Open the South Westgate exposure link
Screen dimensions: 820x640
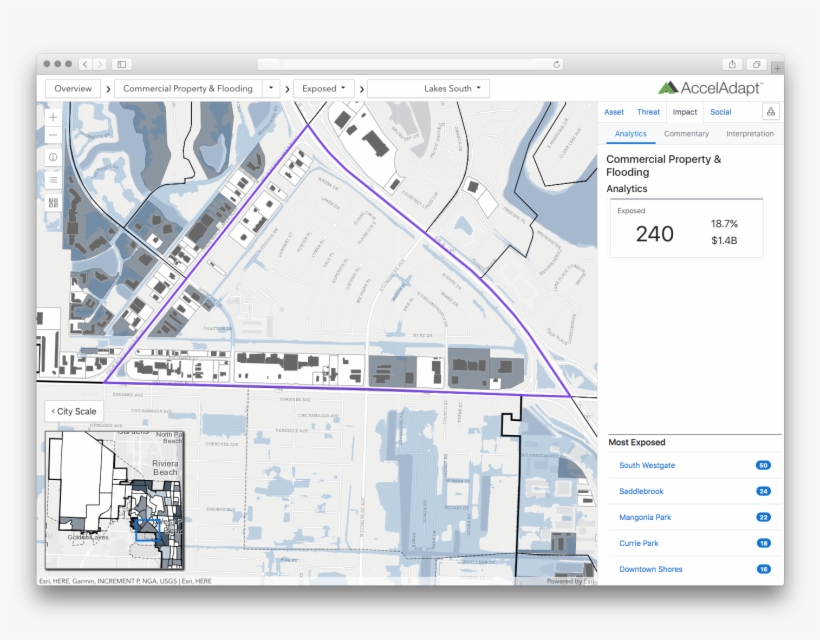pos(648,465)
